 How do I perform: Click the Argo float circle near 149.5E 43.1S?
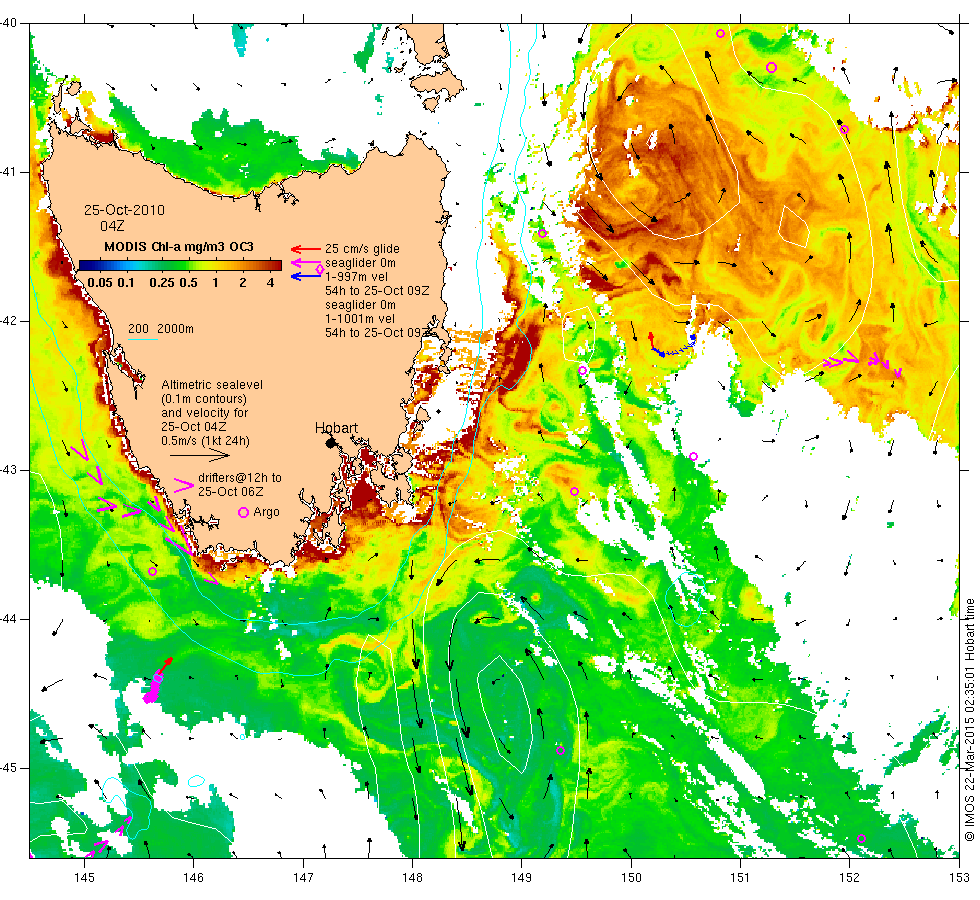574,492
